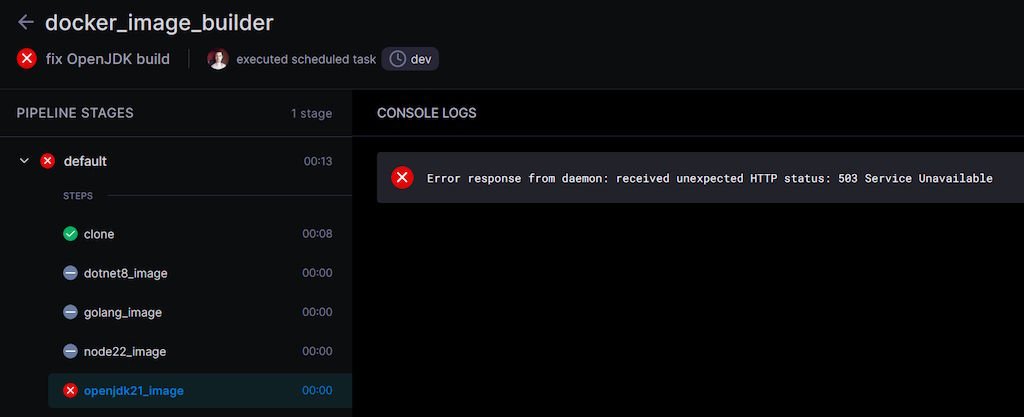Click the fix OpenJDK build commit title

coord(107,59)
